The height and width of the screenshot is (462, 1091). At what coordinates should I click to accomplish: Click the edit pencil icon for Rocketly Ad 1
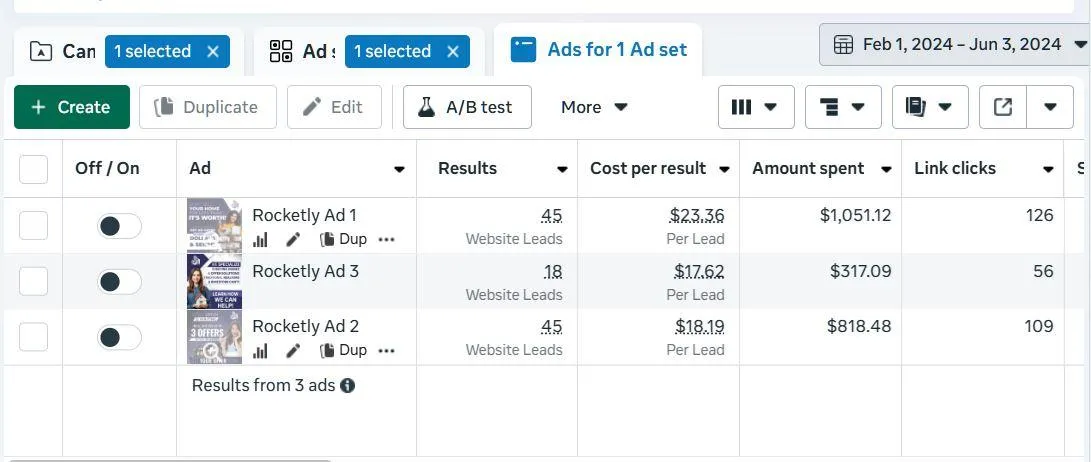293,240
